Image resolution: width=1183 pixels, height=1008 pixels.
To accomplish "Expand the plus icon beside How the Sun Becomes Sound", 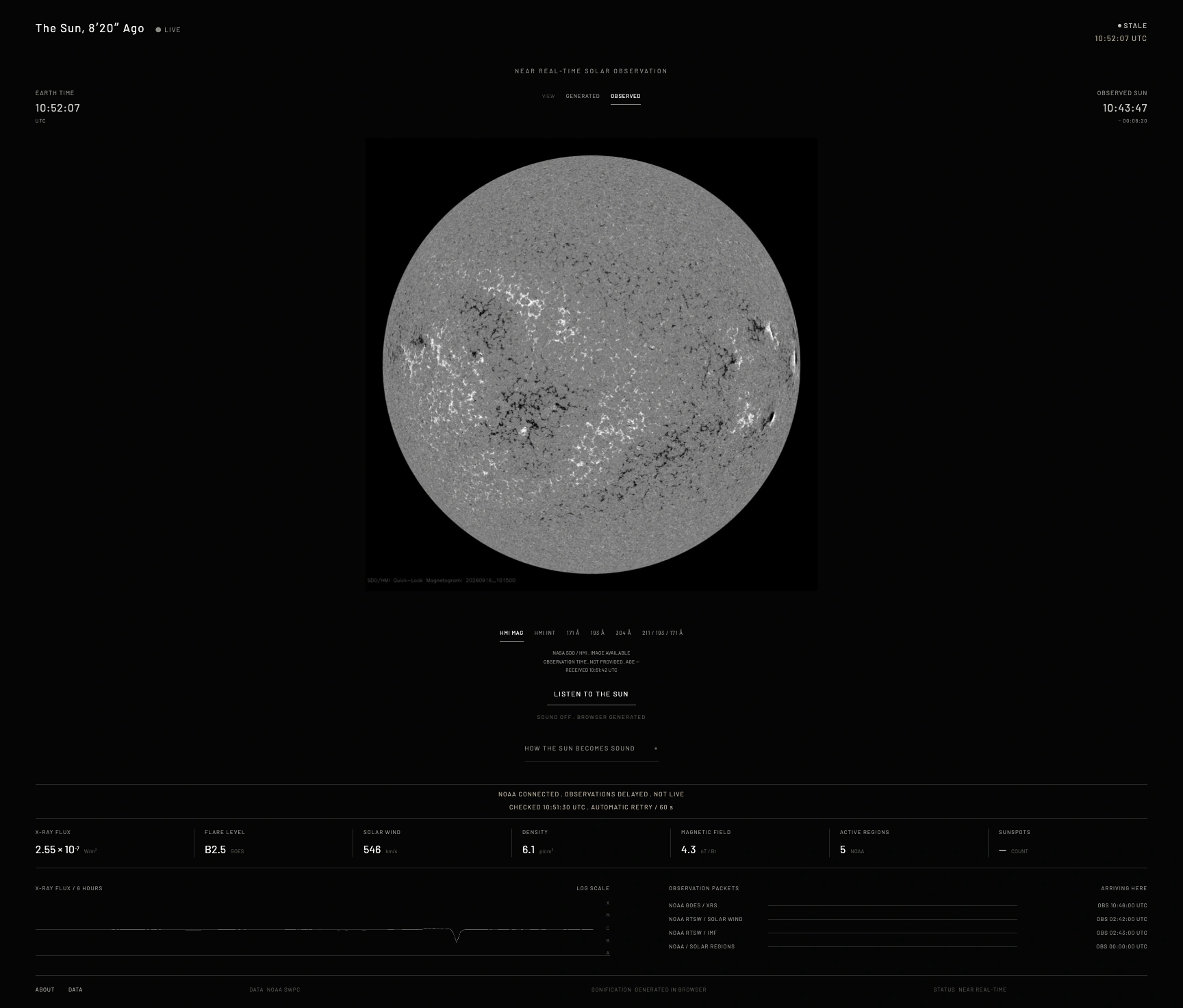I will pos(655,748).
